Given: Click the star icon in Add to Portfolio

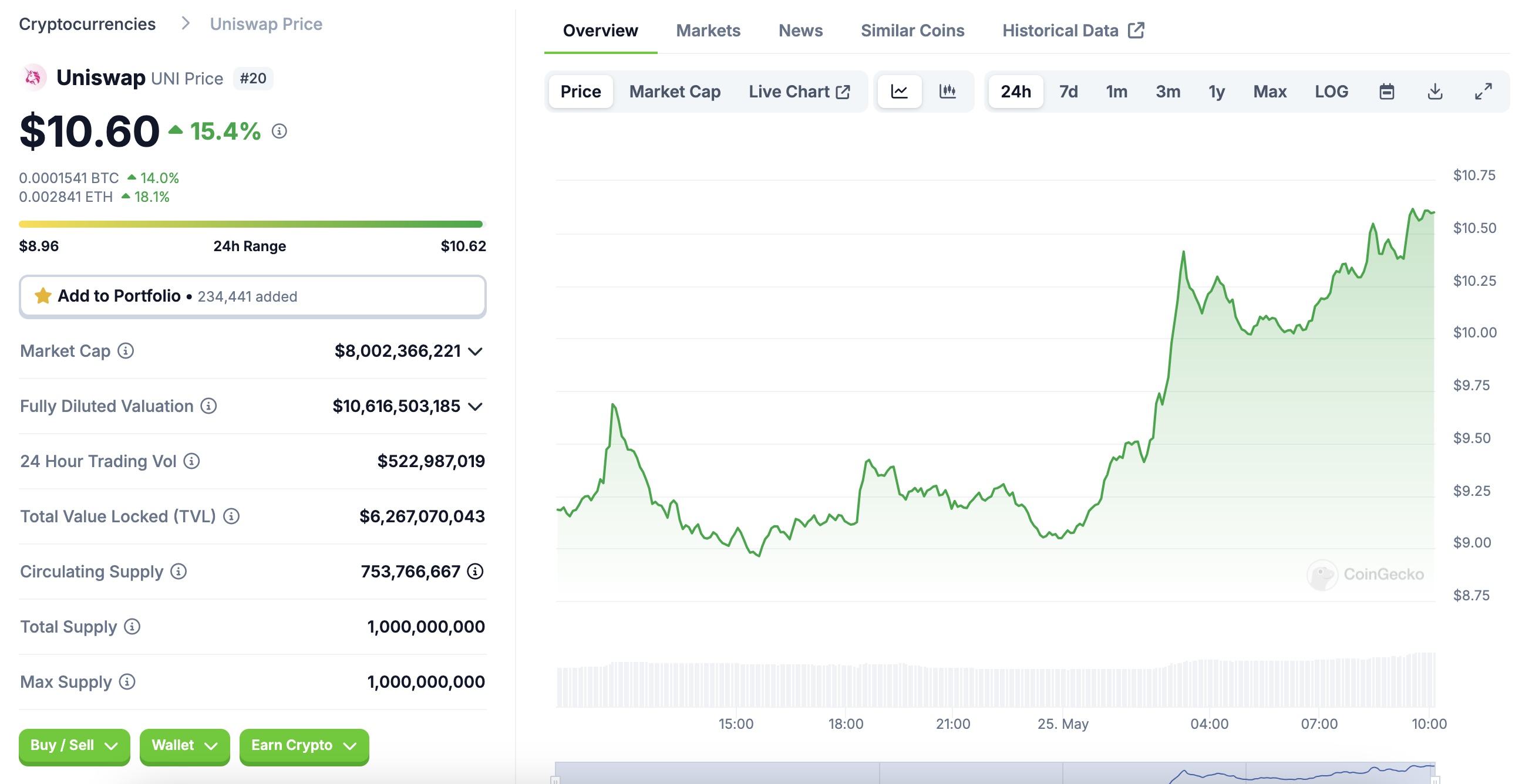Looking at the screenshot, I should tap(43, 296).
